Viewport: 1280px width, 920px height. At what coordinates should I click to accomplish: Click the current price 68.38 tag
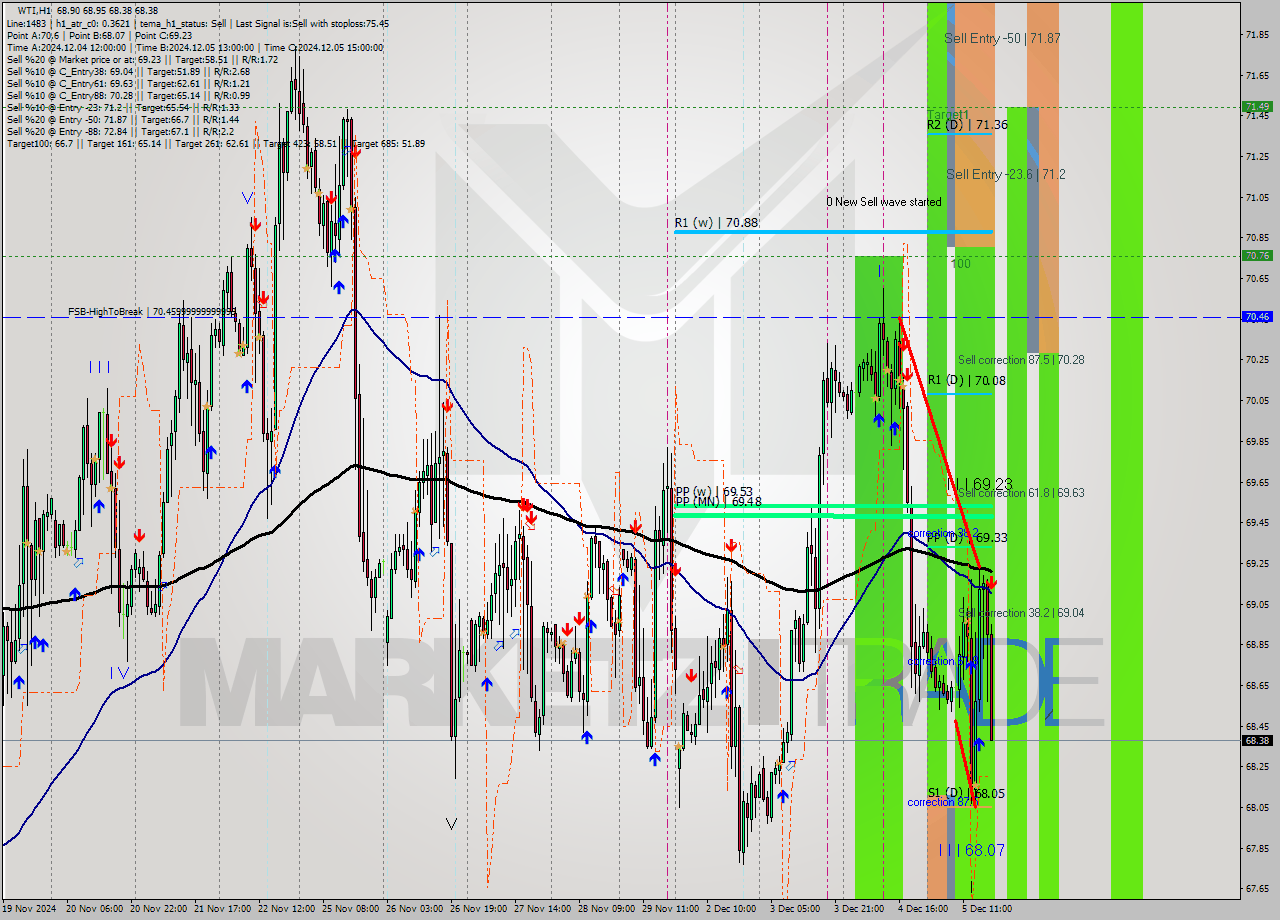[1257, 741]
